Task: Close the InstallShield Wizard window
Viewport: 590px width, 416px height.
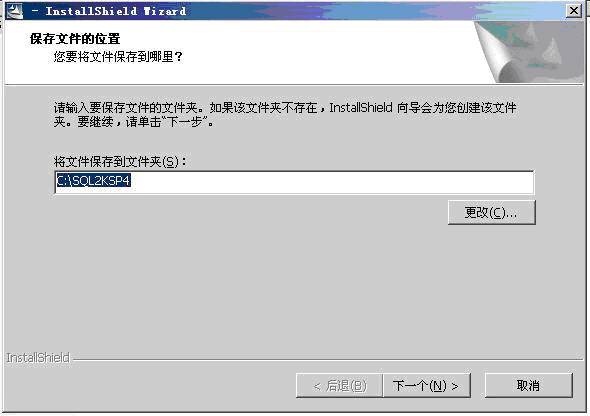Action: (574, 11)
